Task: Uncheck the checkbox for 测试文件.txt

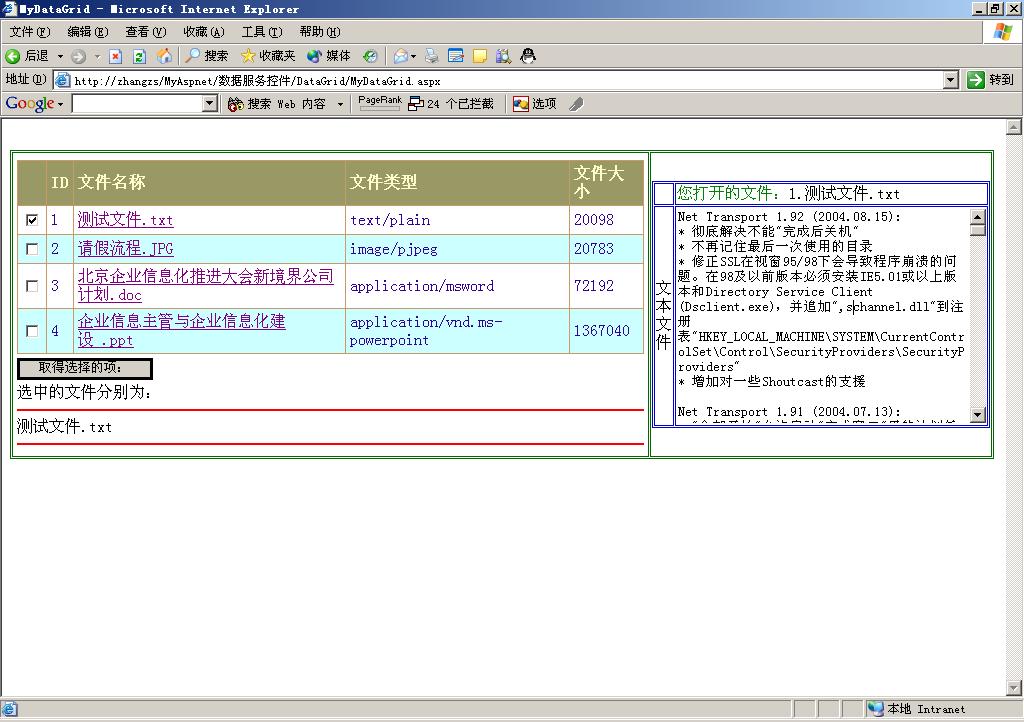Action: click(x=32, y=220)
